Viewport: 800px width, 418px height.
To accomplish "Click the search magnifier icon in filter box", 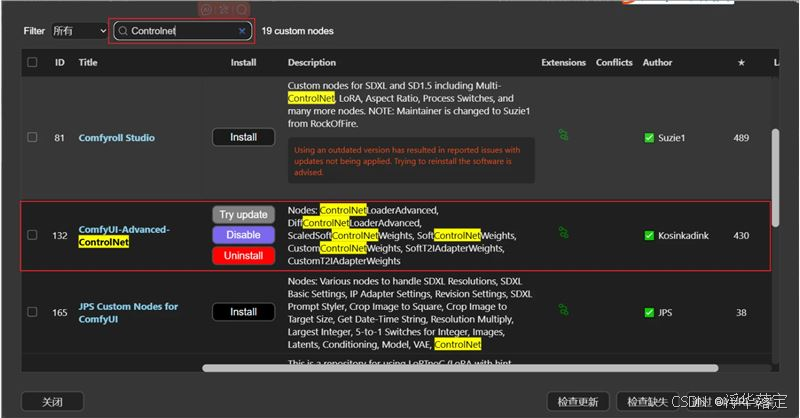I will click(122, 31).
